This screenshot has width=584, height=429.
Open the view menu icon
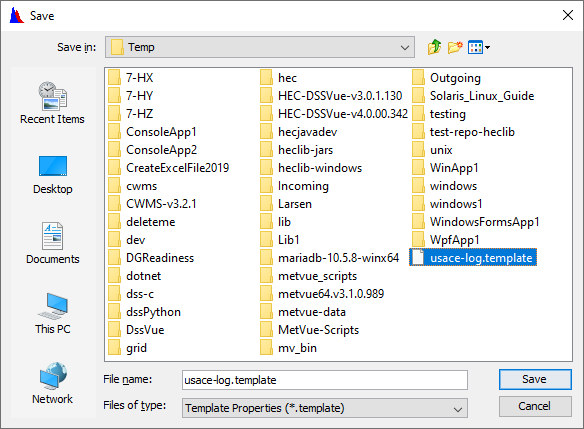pyautogui.click(x=479, y=47)
